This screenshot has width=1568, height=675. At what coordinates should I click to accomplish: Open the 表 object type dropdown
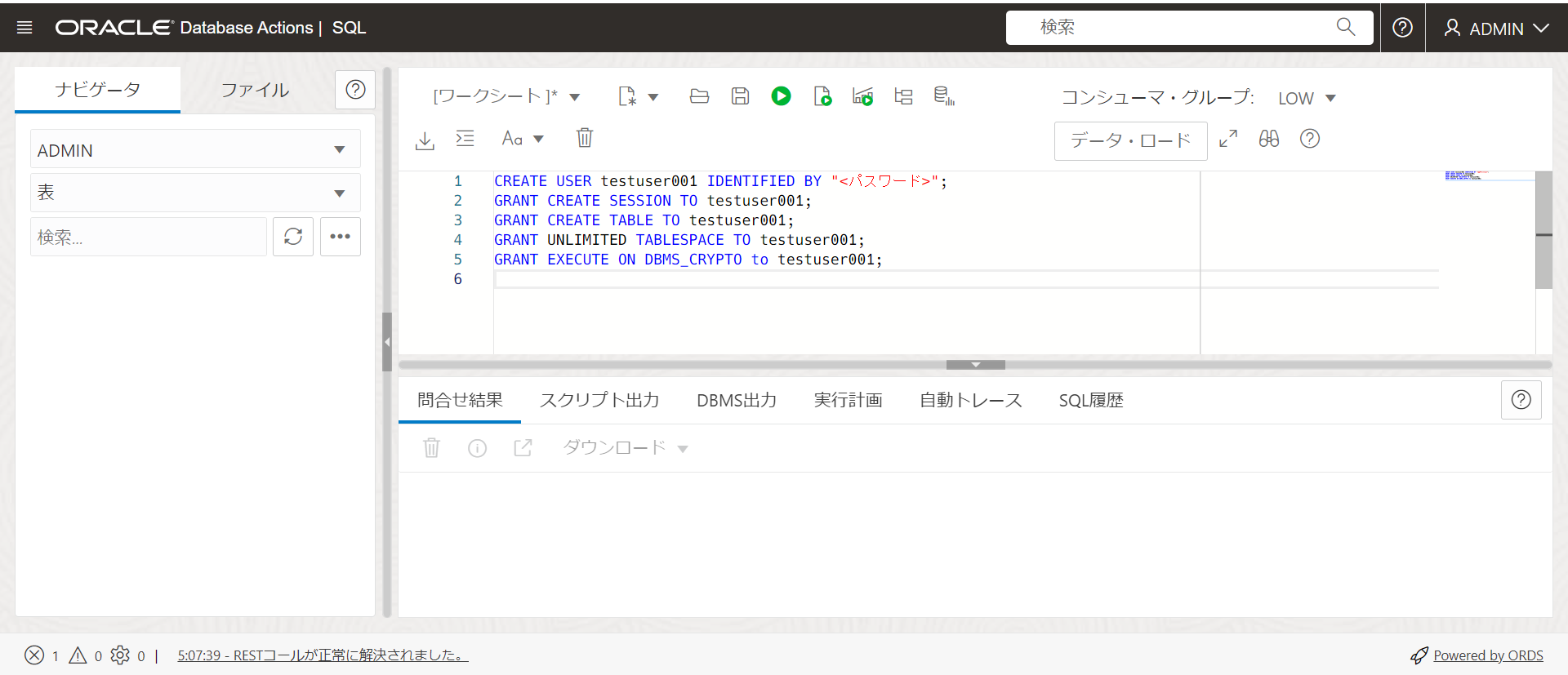195,193
